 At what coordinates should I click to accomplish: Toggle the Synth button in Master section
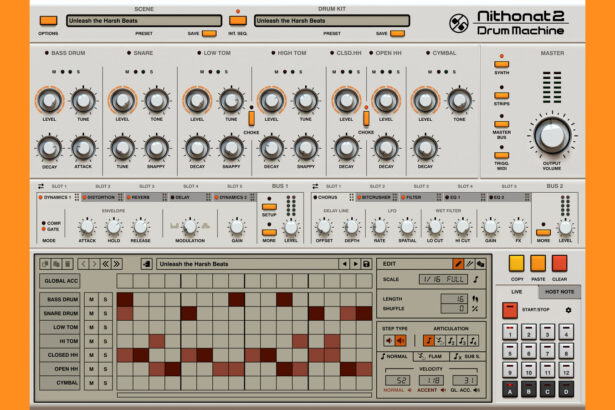(501, 64)
